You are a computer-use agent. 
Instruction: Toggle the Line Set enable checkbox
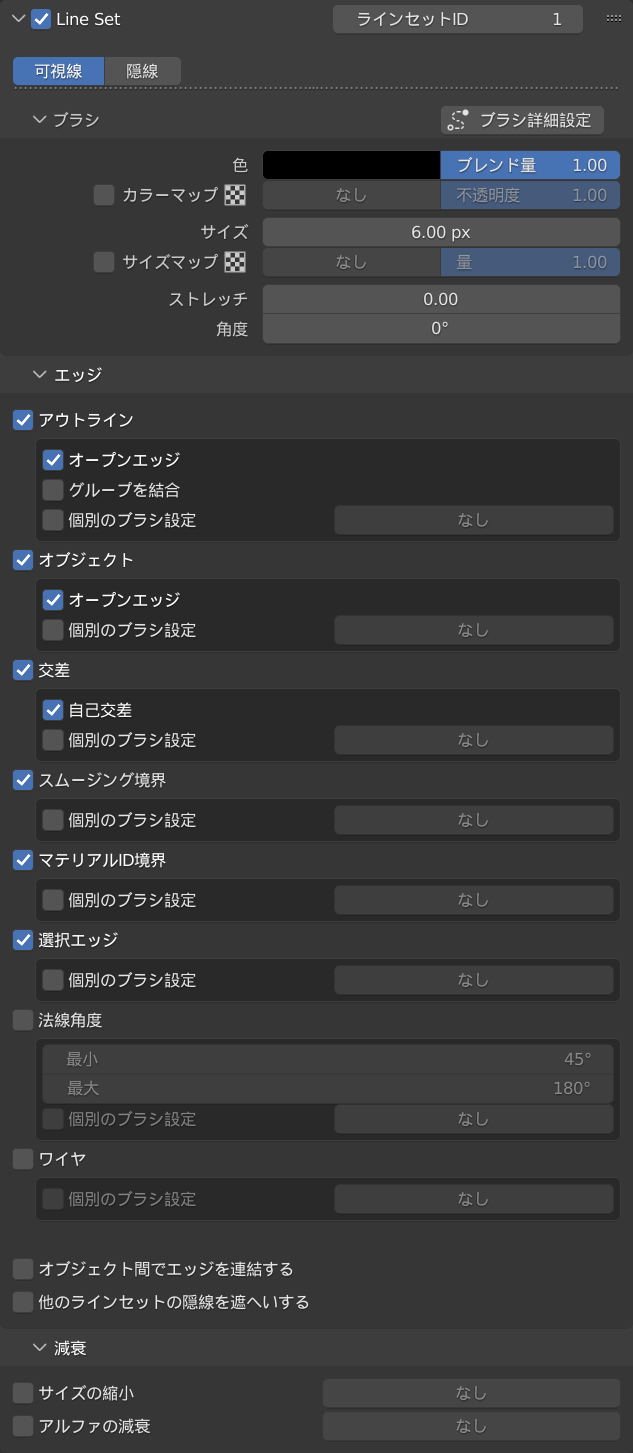[x=41, y=19]
